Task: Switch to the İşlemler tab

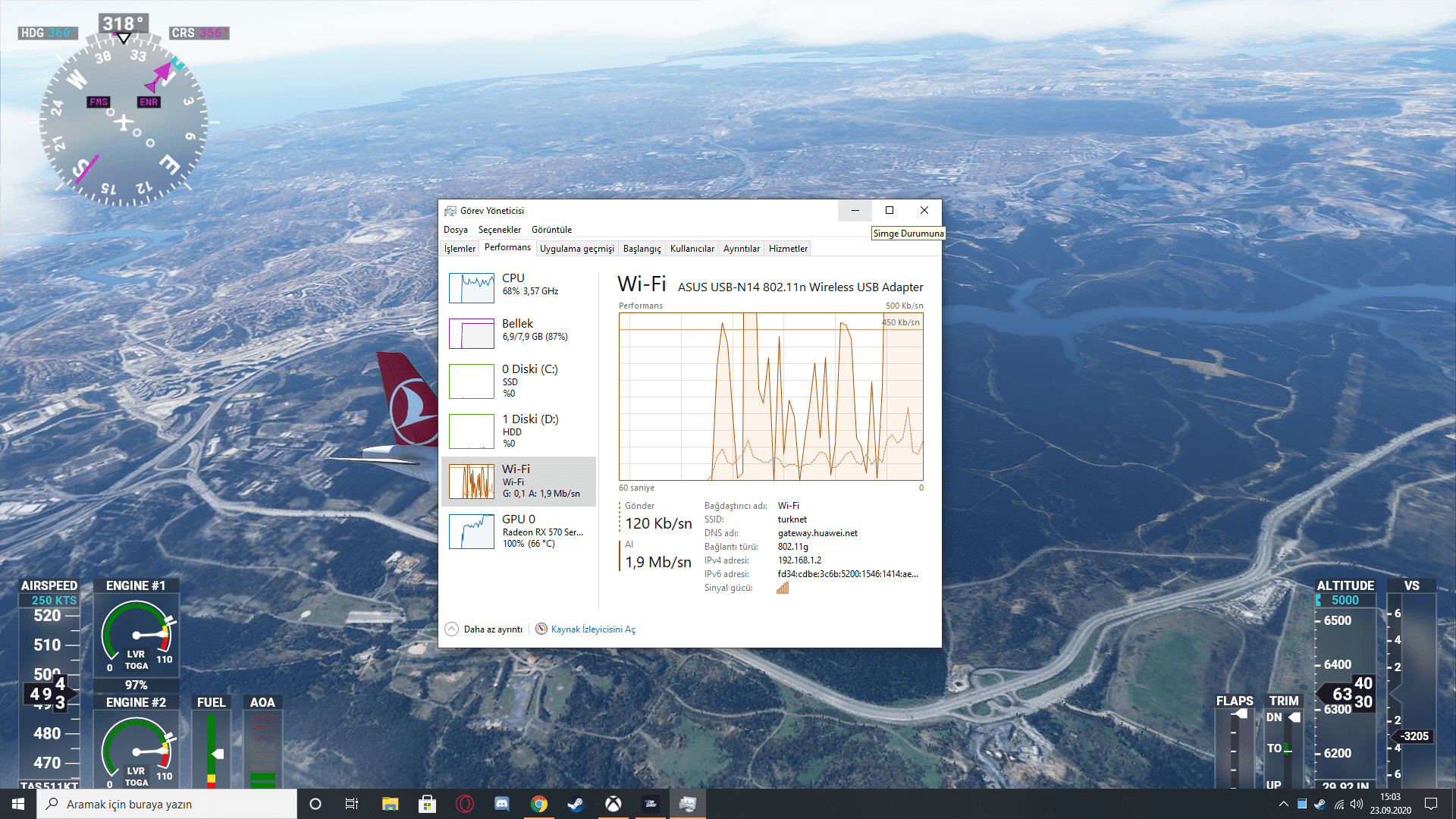Action: pos(460,249)
